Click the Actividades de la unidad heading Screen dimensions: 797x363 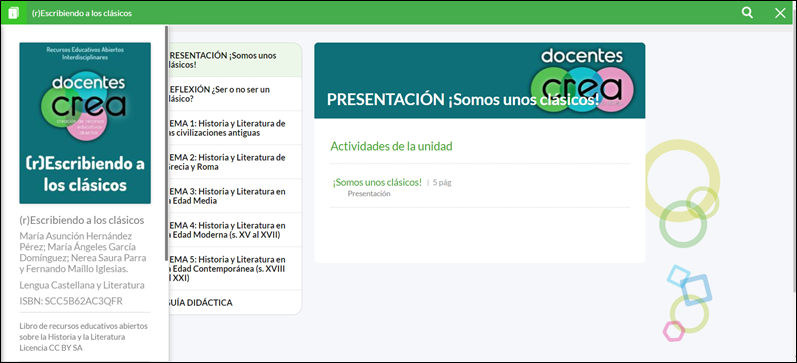click(391, 146)
